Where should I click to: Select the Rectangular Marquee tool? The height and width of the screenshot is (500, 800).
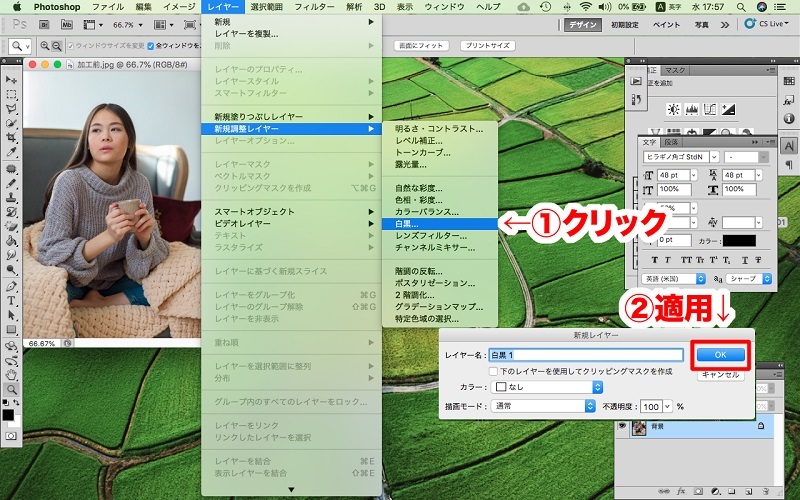pos(11,94)
